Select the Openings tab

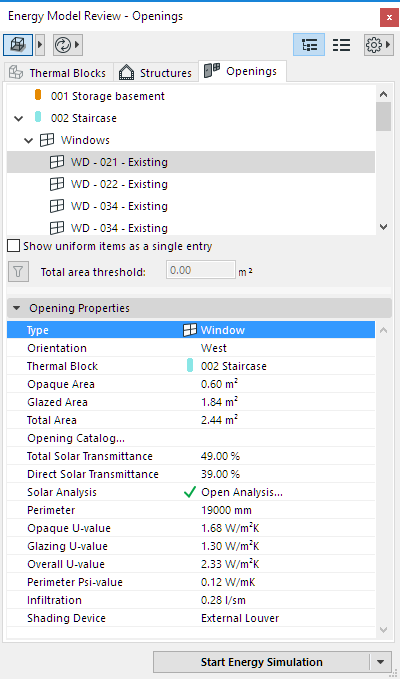(x=242, y=71)
